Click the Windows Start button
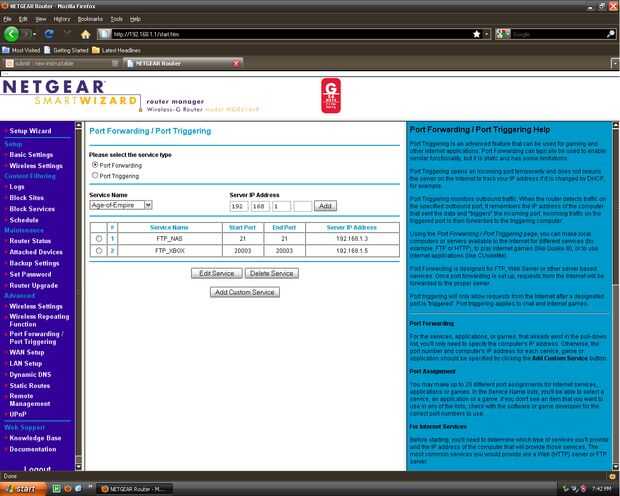Image resolution: width=620 pixels, height=496 pixels. coord(24,489)
